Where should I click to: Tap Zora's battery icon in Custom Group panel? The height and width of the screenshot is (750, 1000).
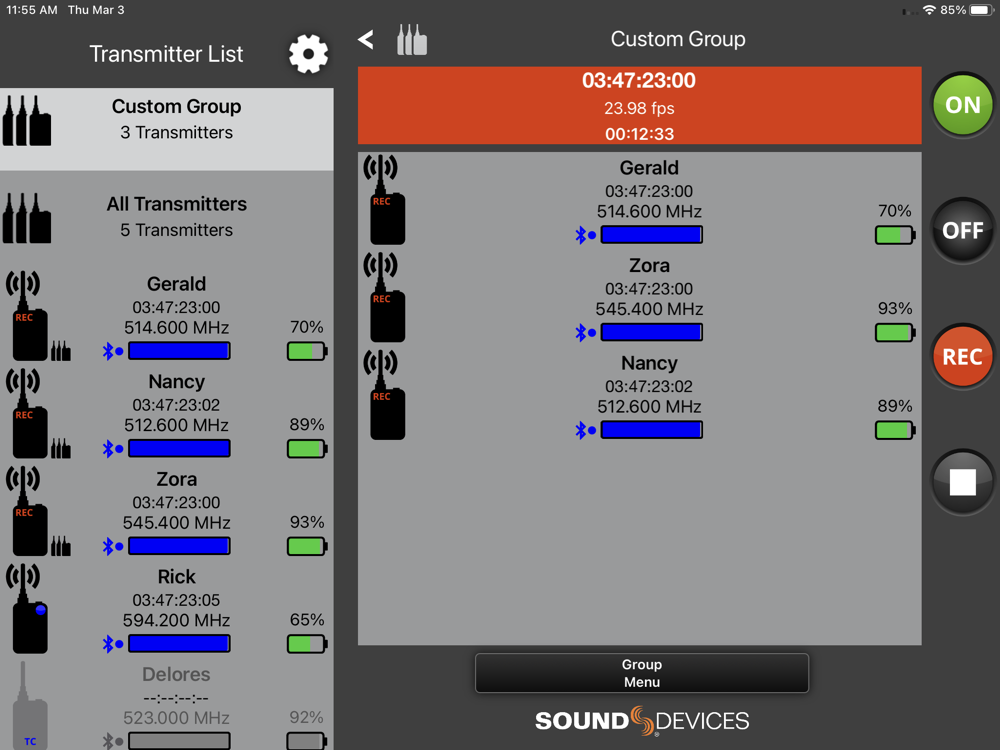(895, 332)
